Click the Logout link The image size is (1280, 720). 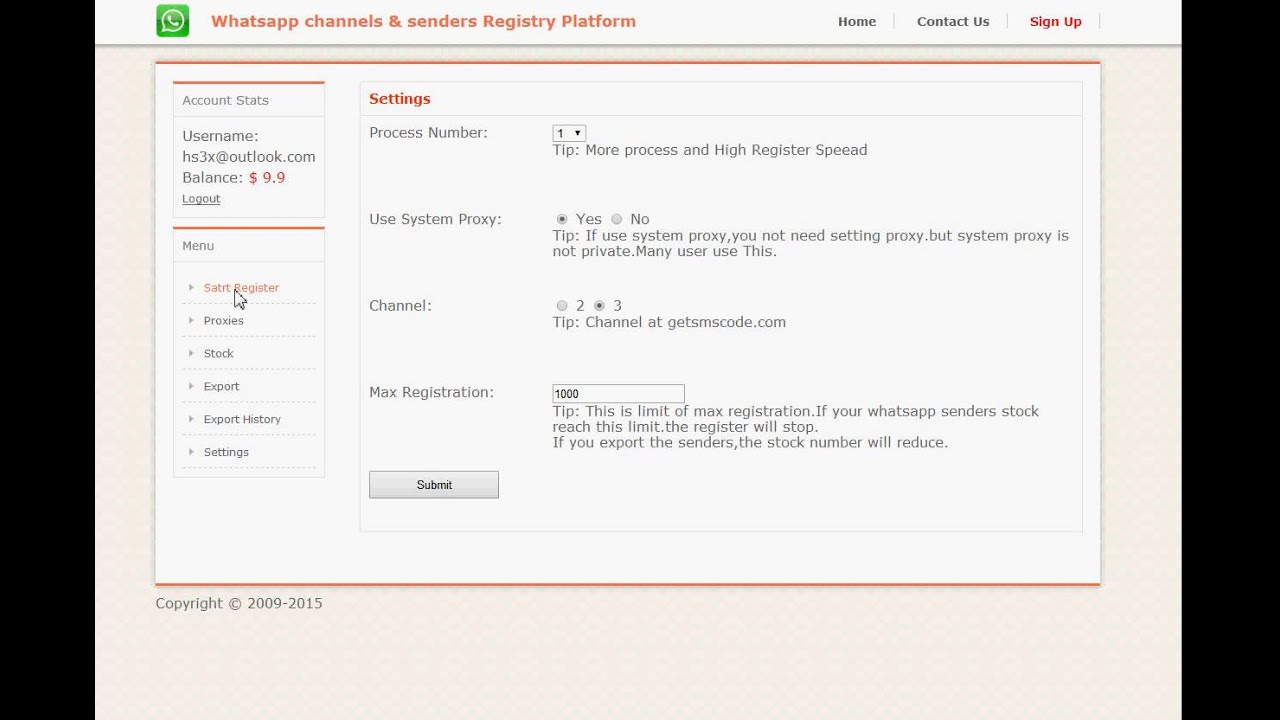201,199
